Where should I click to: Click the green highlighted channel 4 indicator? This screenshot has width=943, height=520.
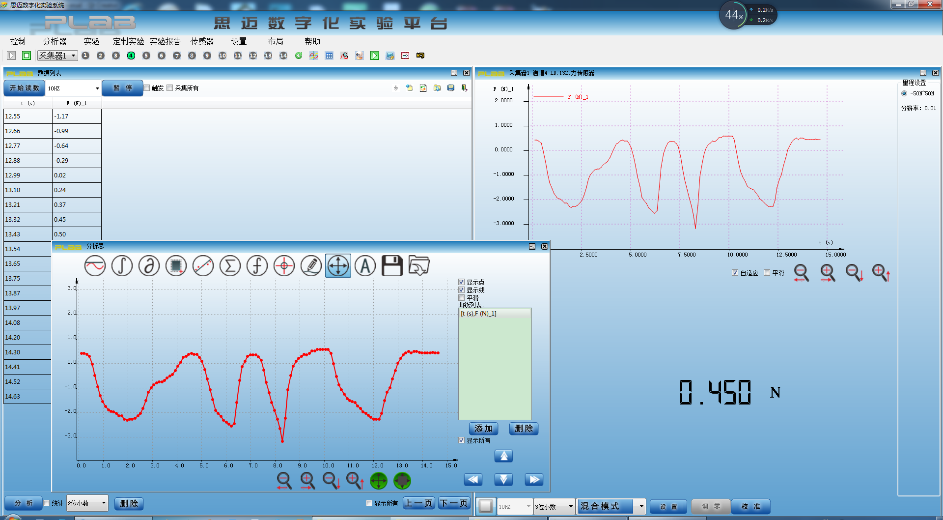(131, 55)
